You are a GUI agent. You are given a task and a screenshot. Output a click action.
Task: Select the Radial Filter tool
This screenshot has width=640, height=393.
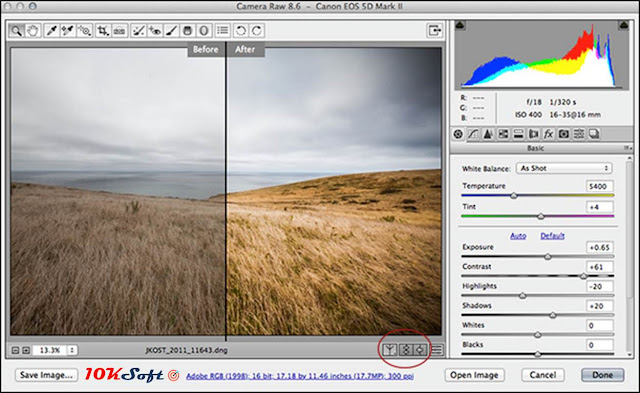coord(204,31)
